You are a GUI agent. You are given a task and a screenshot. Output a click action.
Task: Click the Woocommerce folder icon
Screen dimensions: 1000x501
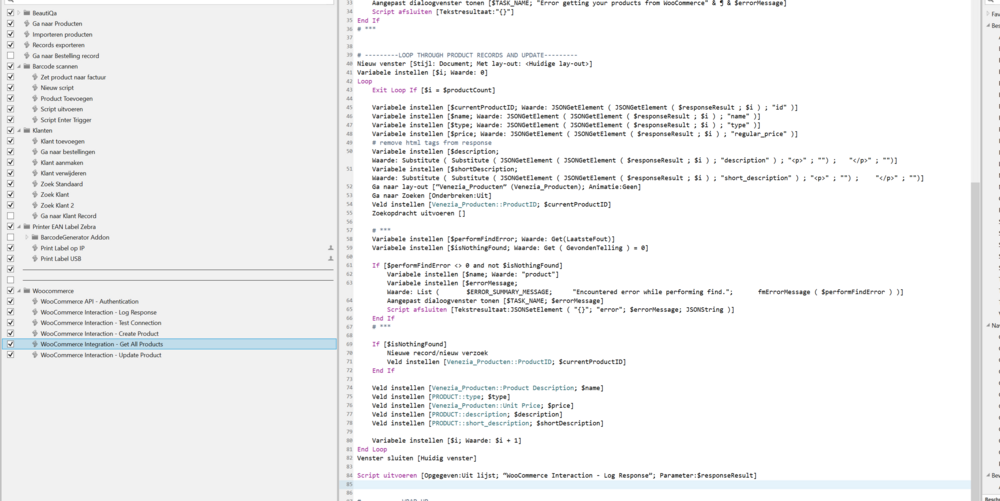coord(27,291)
